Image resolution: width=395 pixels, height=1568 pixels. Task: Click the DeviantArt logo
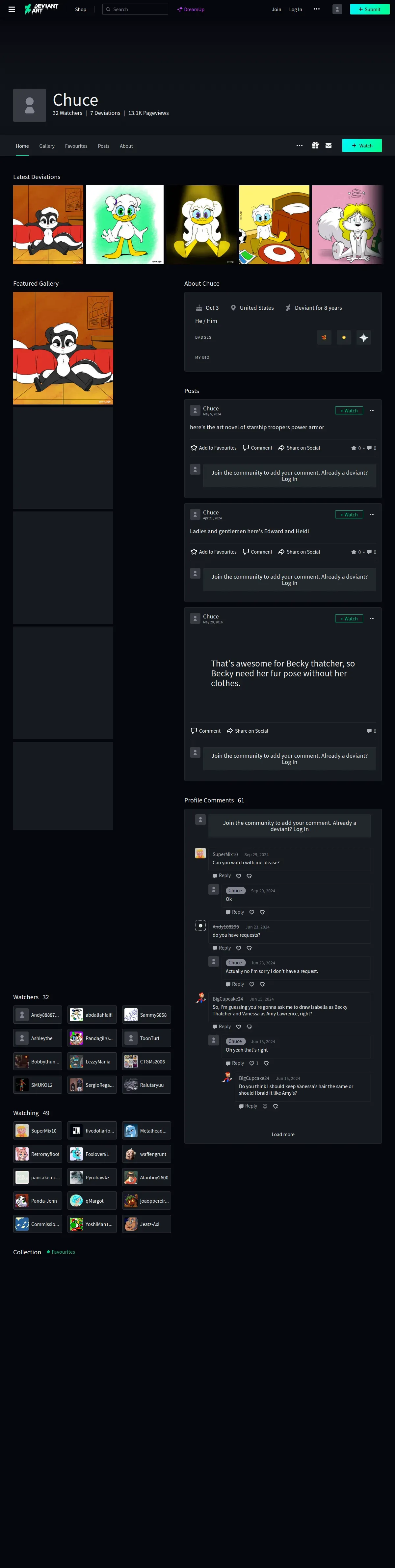point(41,9)
